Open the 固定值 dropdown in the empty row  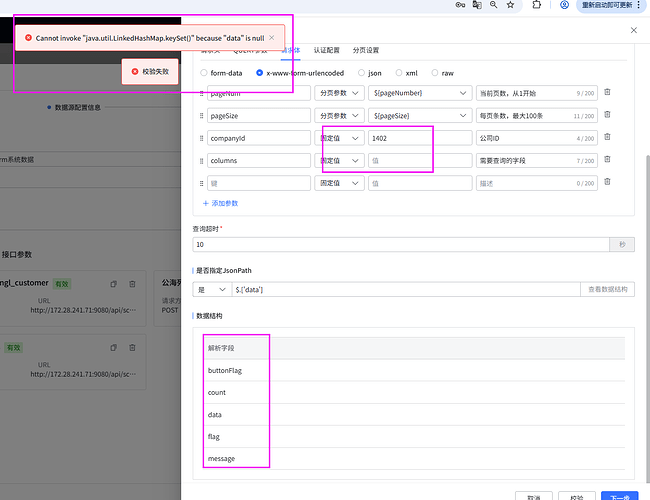coord(339,183)
